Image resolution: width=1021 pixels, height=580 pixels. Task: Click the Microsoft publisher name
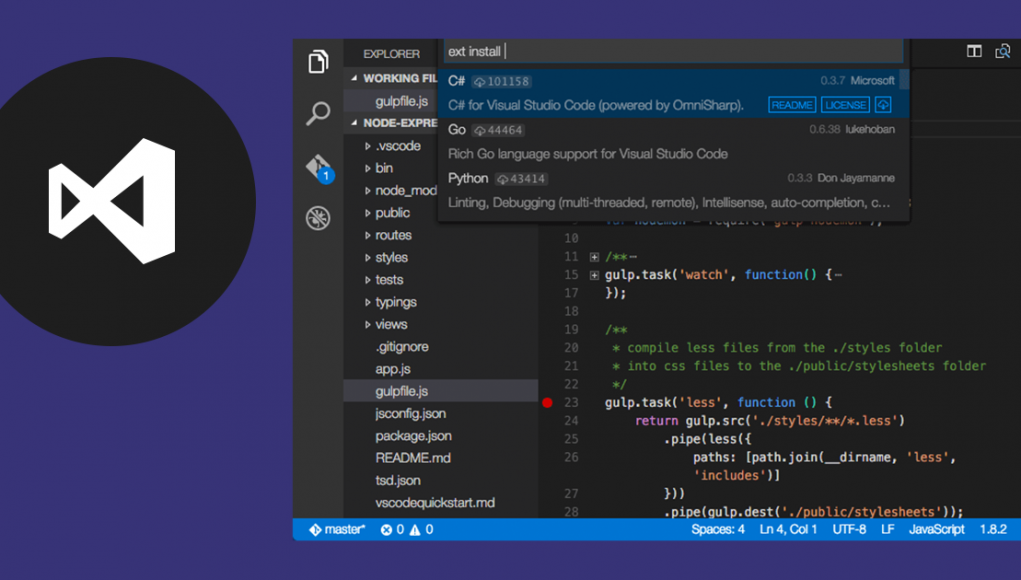[x=873, y=81]
